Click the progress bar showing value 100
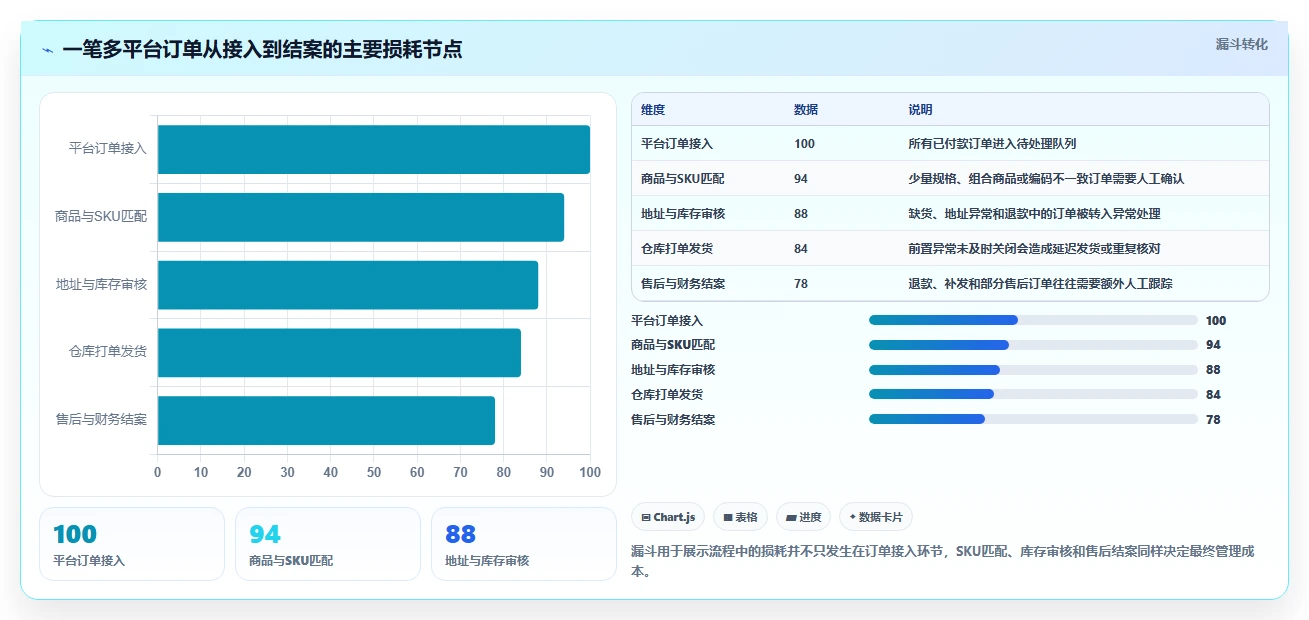Screen dimensions: 1309x620 tap(1033, 320)
